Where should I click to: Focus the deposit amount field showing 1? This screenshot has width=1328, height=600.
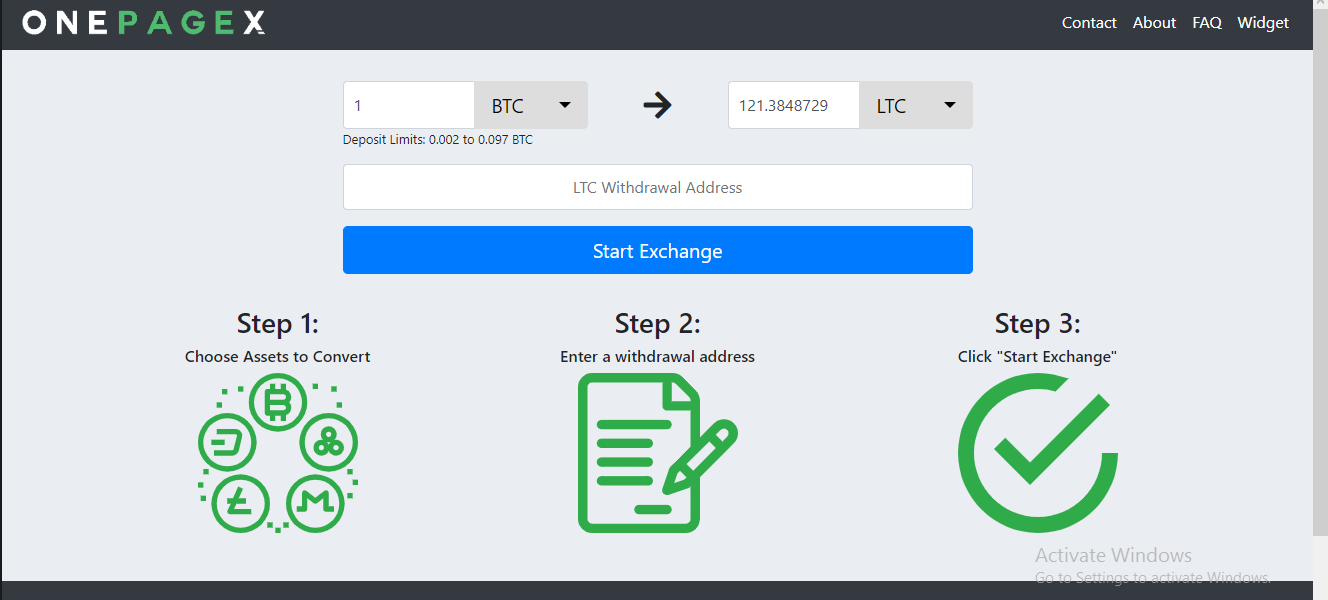tap(409, 105)
